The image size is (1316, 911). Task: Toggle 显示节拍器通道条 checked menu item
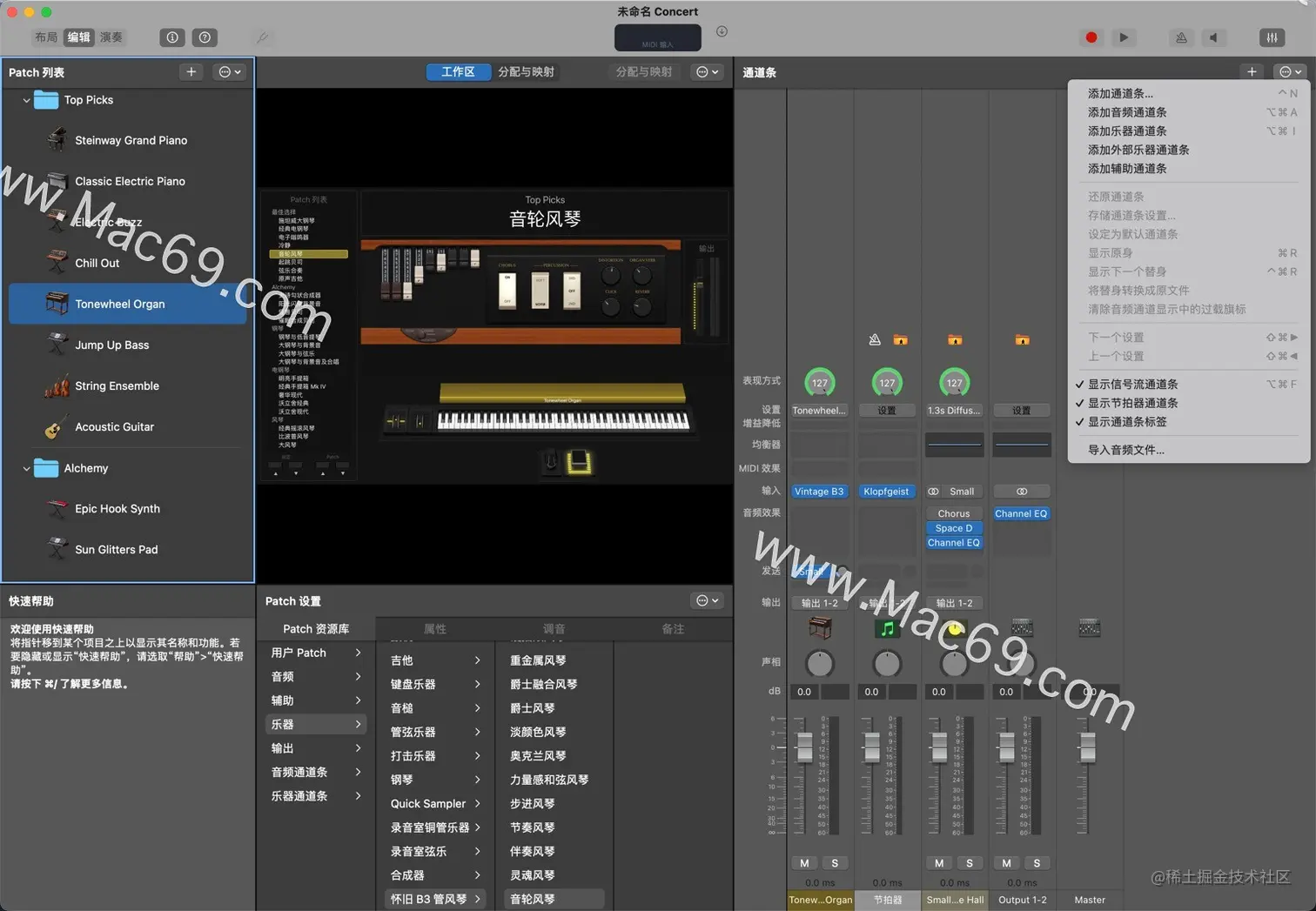(1188, 403)
